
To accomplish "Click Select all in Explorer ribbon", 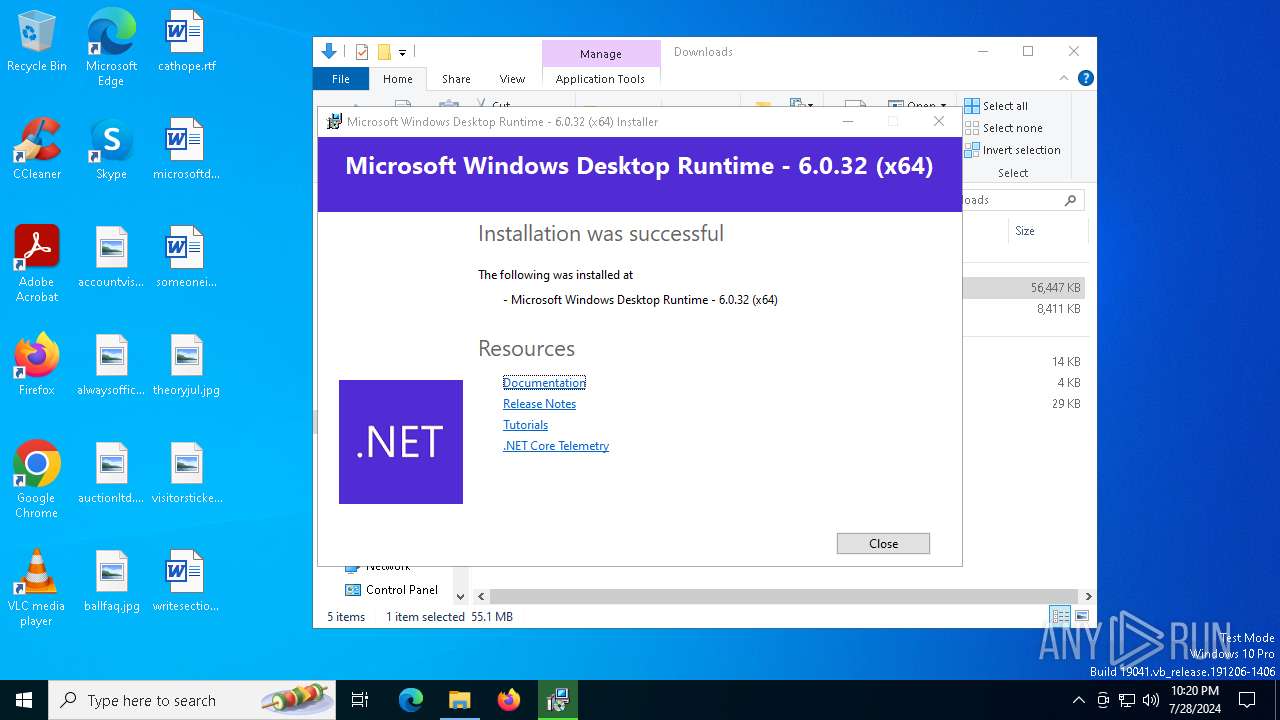I will [996, 106].
